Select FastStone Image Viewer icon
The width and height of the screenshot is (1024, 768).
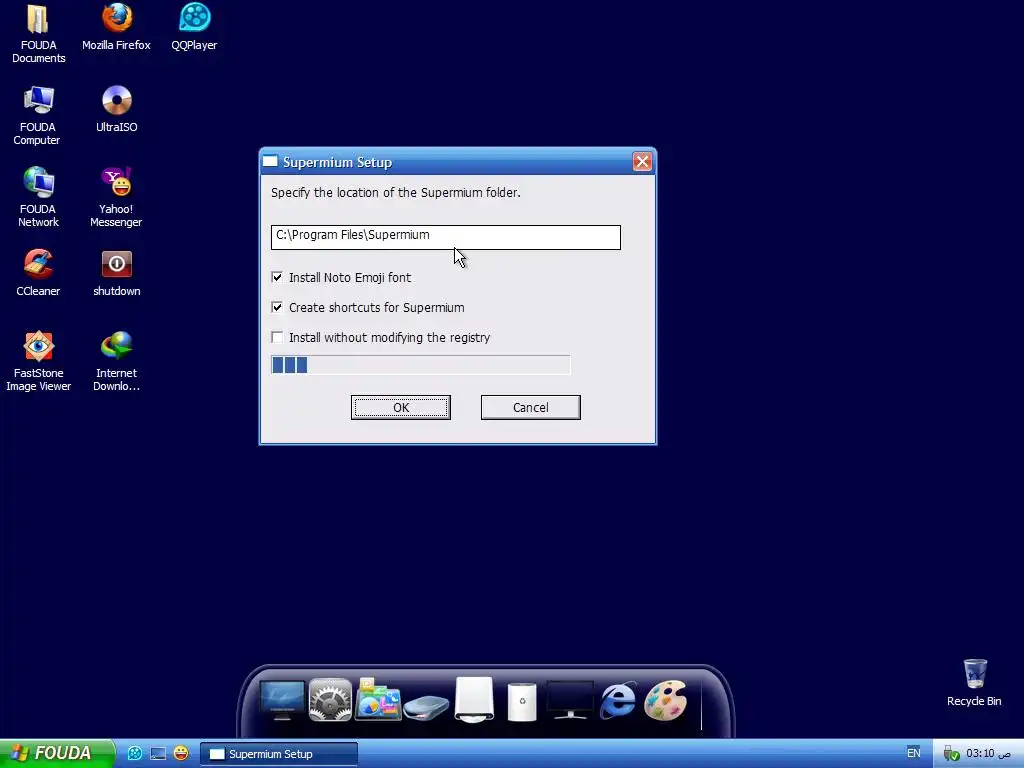38,361
